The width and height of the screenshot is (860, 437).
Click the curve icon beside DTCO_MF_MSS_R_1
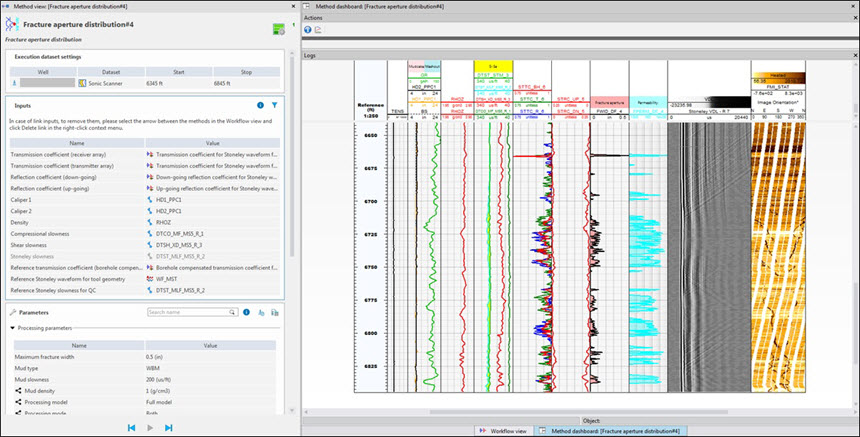[x=150, y=234]
